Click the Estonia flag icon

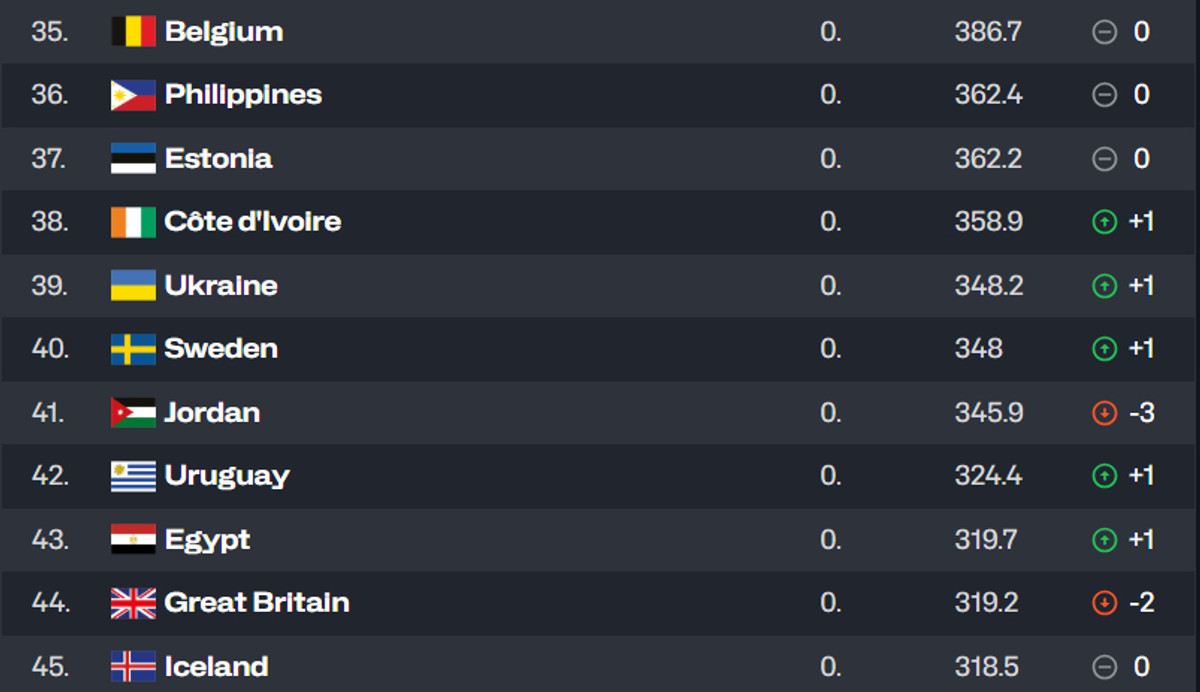tap(133, 159)
